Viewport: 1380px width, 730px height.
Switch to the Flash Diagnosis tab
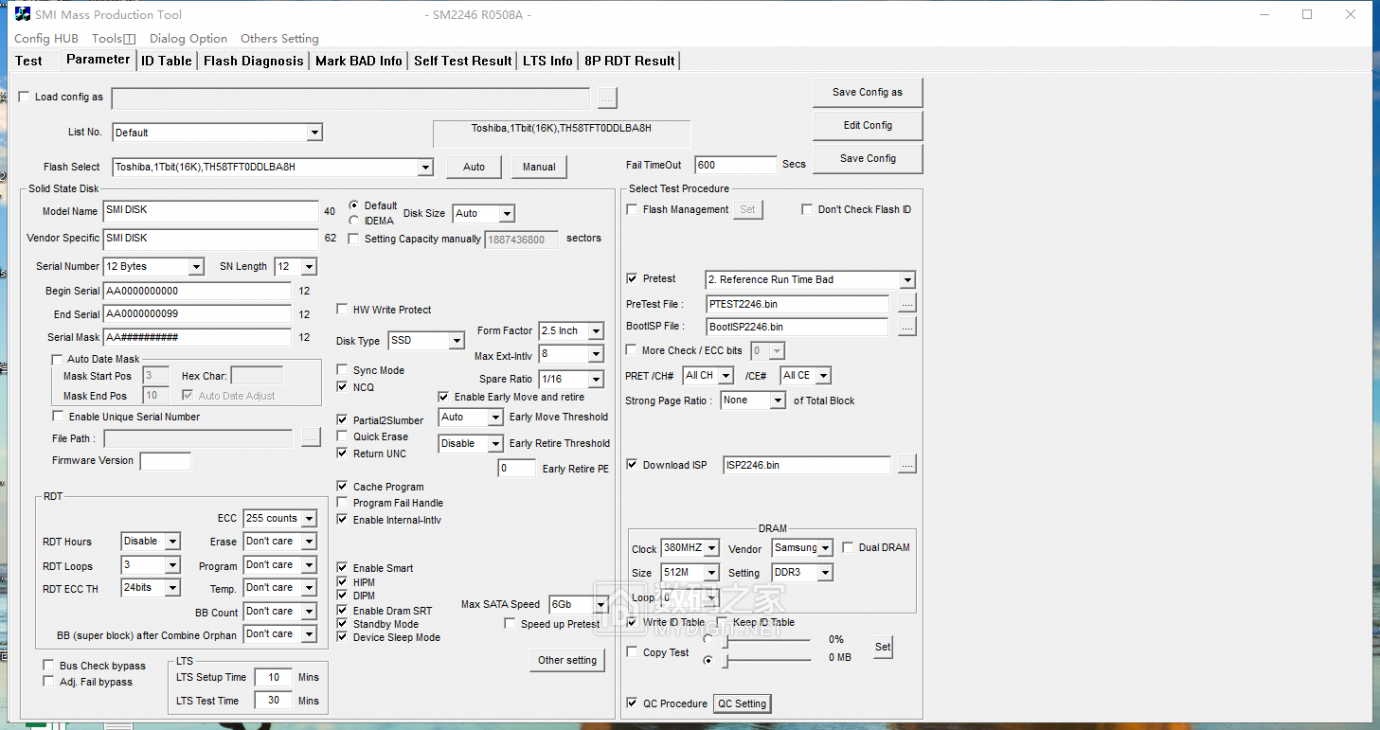click(253, 61)
